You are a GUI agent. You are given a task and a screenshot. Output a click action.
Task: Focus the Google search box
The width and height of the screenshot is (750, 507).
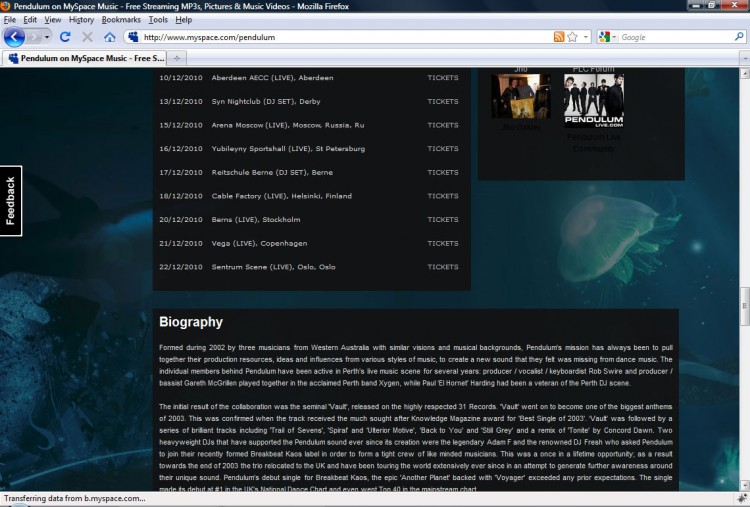[x=676, y=37]
